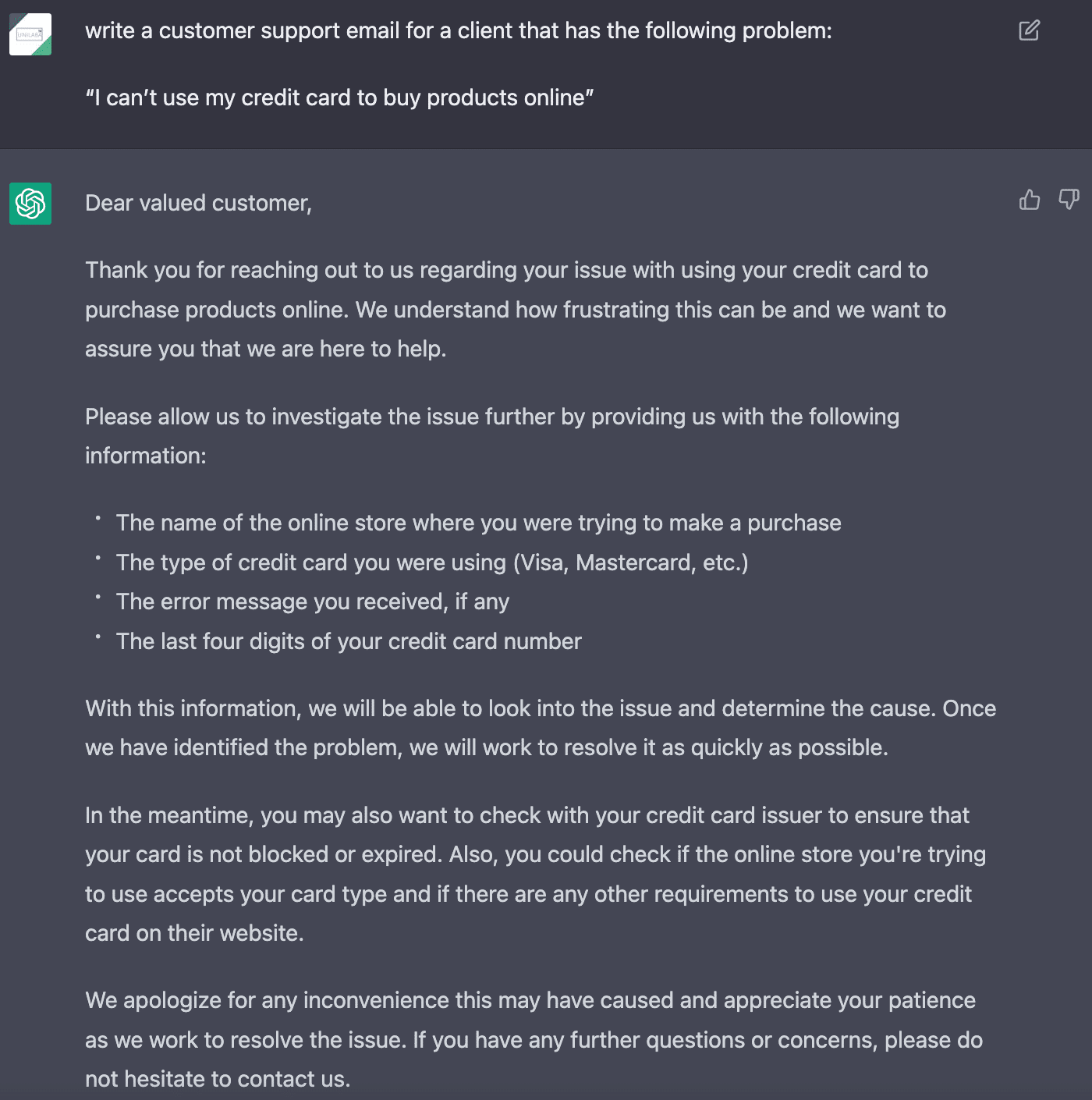Click the quoted credit card problem text
The width and height of the screenshot is (1092, 1100).
[339, 98]
